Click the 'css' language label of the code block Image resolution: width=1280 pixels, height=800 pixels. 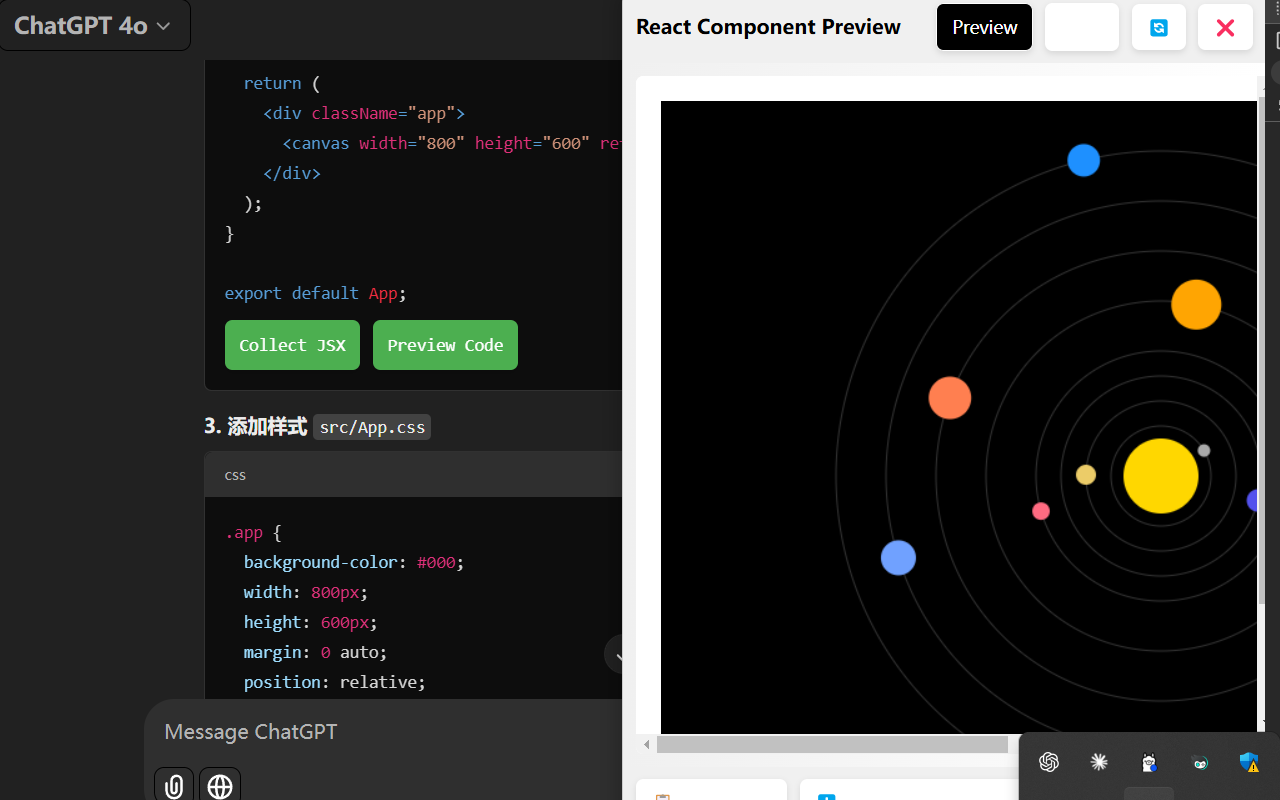pyautogui.click(x=235, y=475)
